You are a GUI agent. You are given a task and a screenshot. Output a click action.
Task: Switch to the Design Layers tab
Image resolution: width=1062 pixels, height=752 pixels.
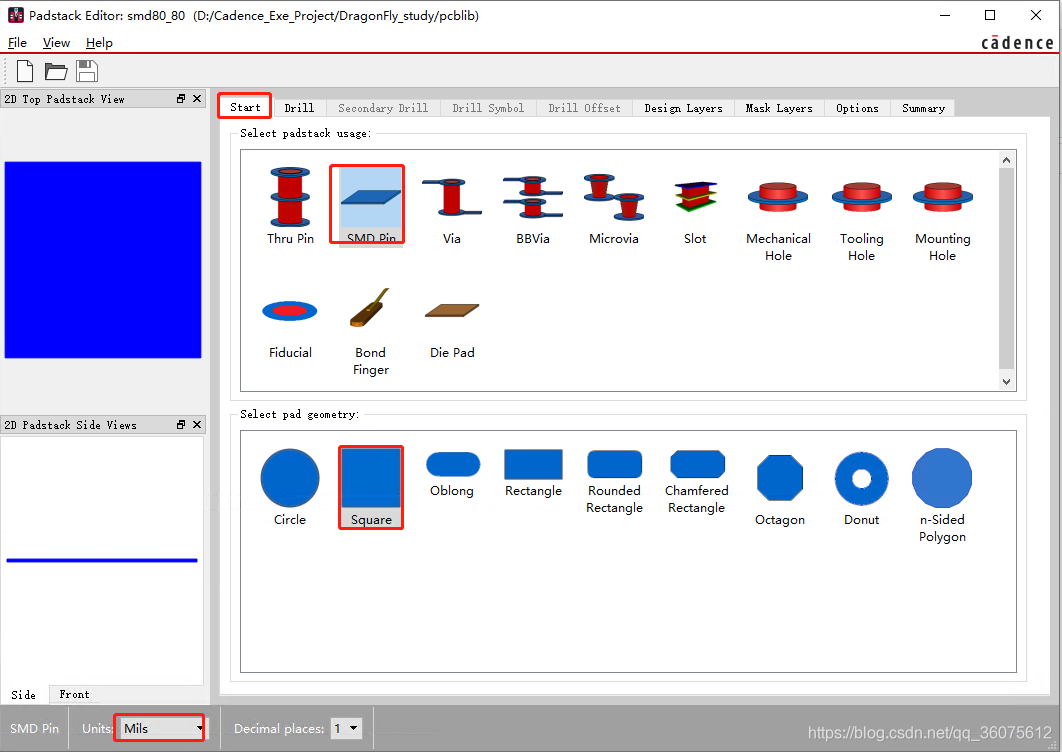click(x=683, y=108)
